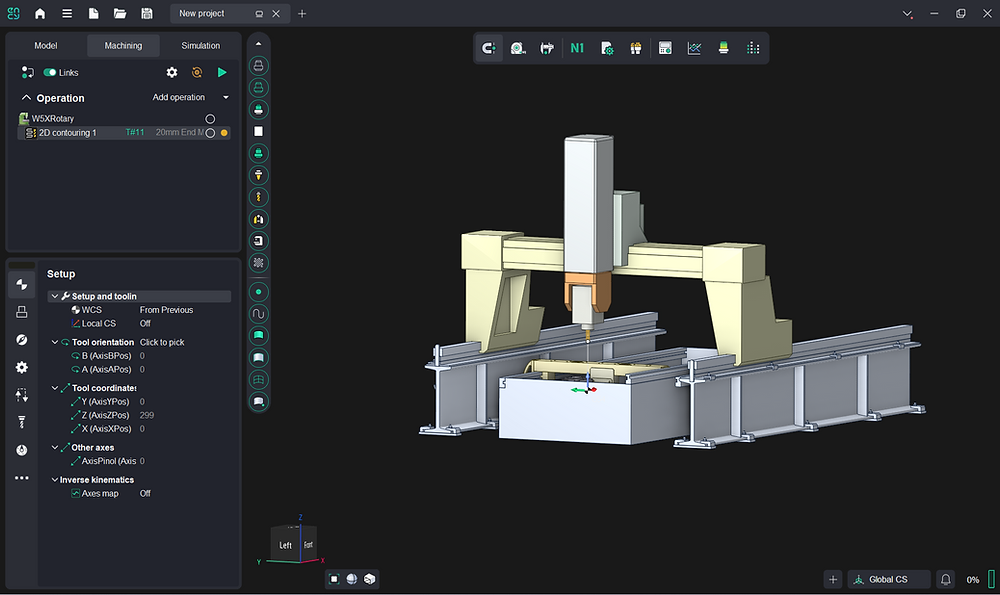Toggle the 2D contouring 1 circle indicator
Screen dimensions: 1000x595
210,133
